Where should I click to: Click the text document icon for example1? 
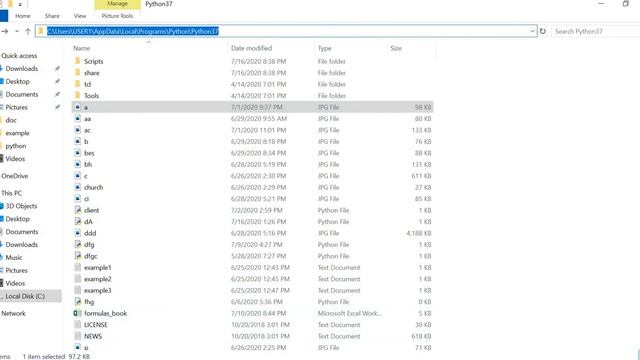click(x=78, y=267)
